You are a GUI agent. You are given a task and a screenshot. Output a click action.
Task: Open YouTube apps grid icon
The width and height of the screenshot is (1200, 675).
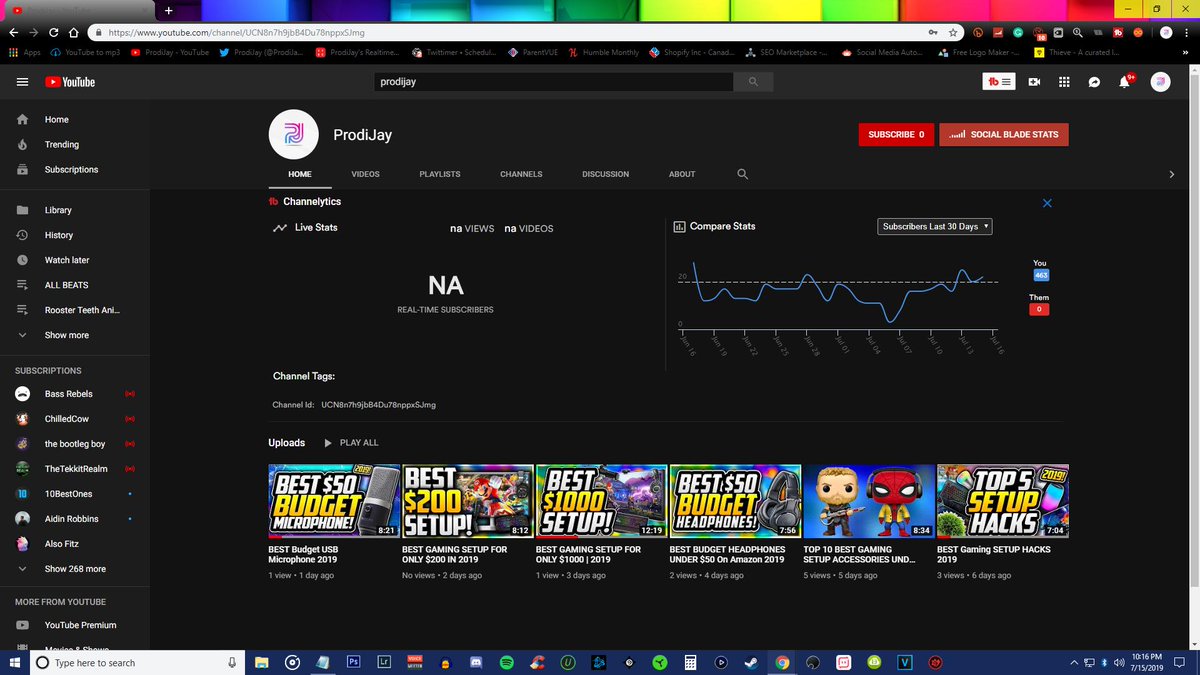(1064, 82)
